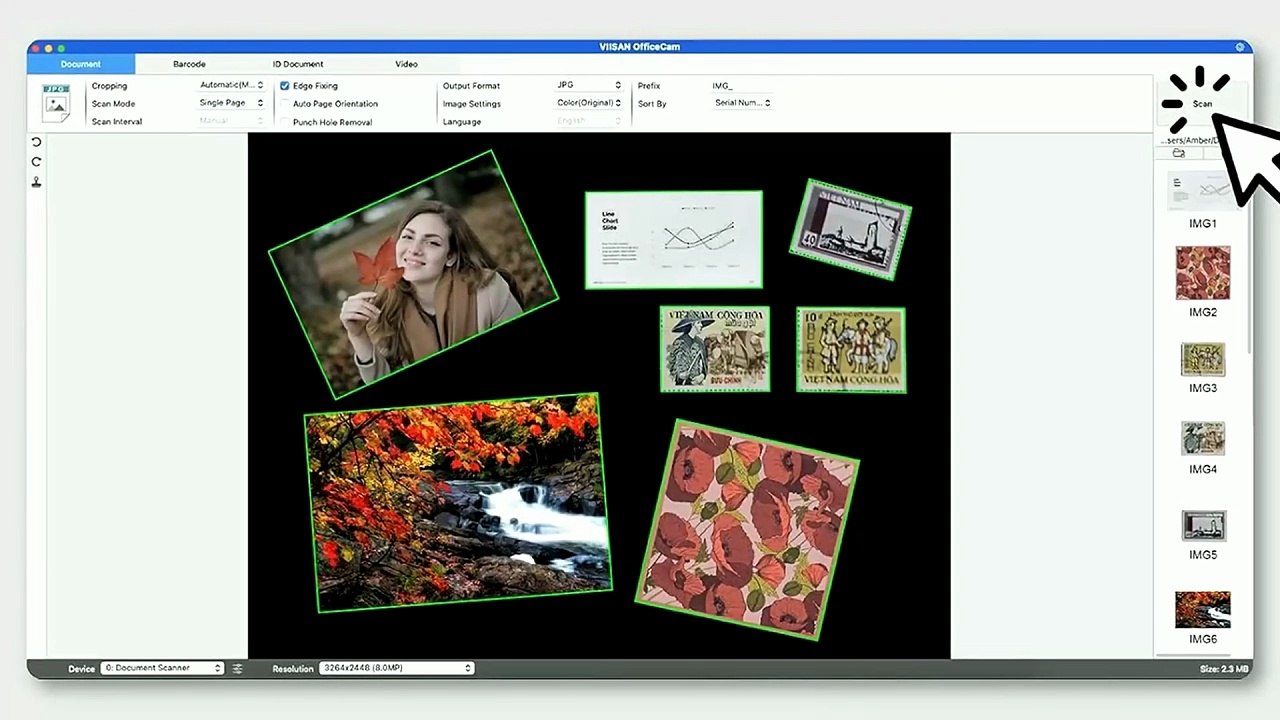Click the 10 Viet Nam Cong Hoa stamp

coord(851,350)
